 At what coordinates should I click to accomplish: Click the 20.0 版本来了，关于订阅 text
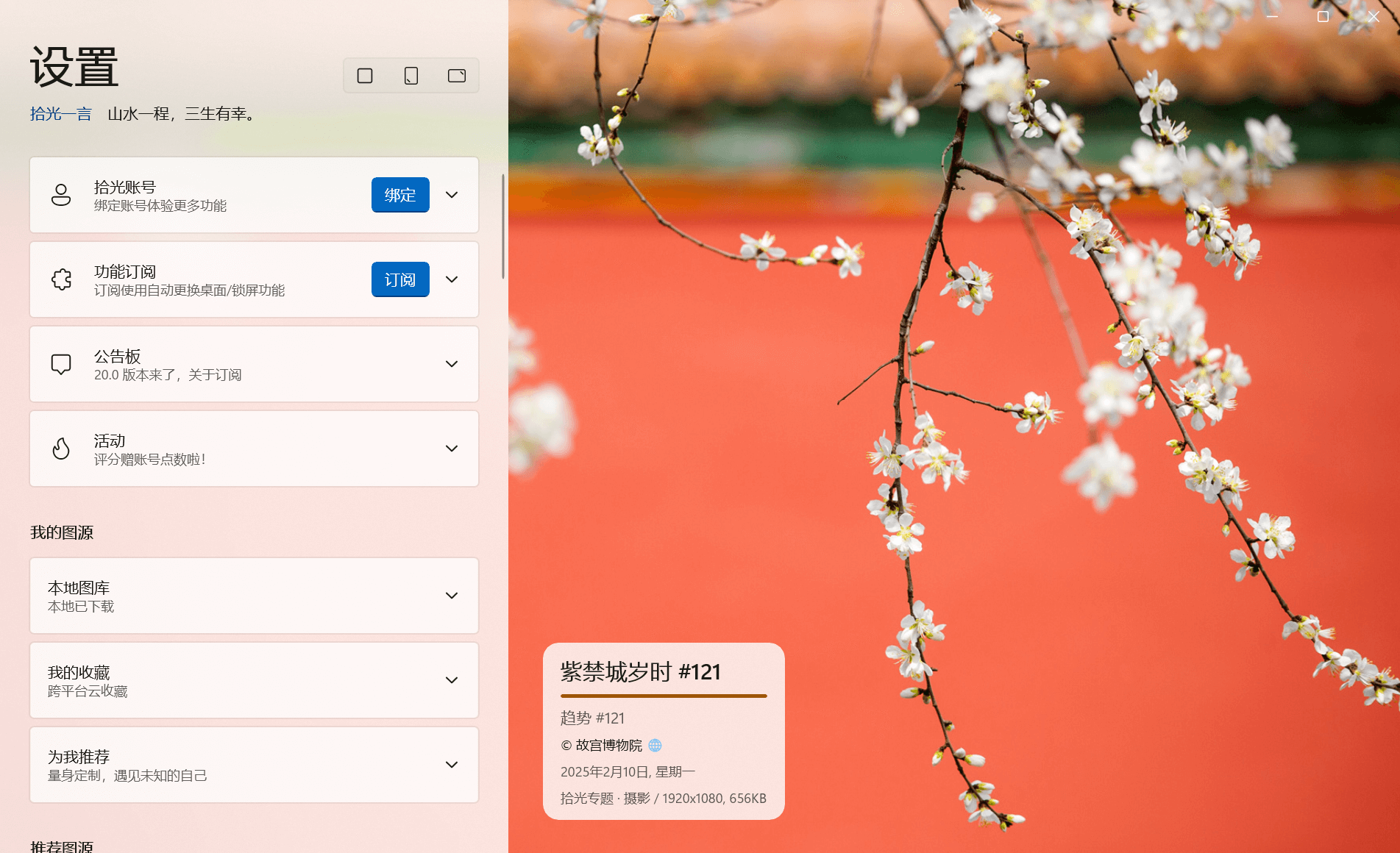(168, 375)
